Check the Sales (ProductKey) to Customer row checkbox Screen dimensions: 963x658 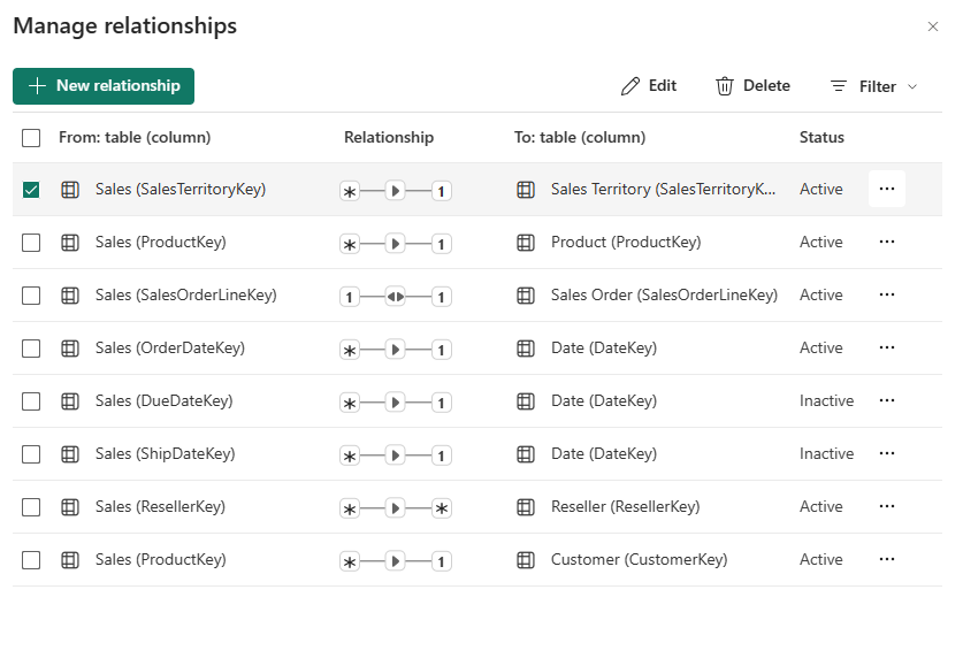(31, 560)
